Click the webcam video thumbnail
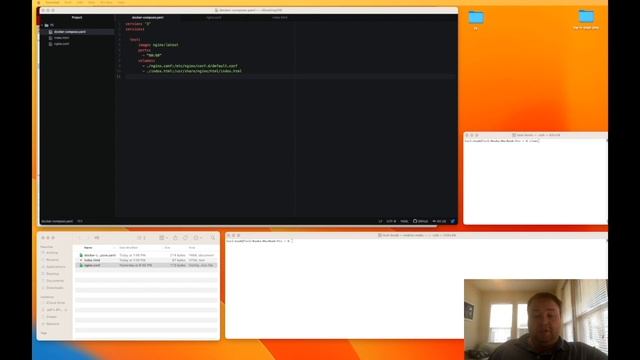 tap(536, 320)
